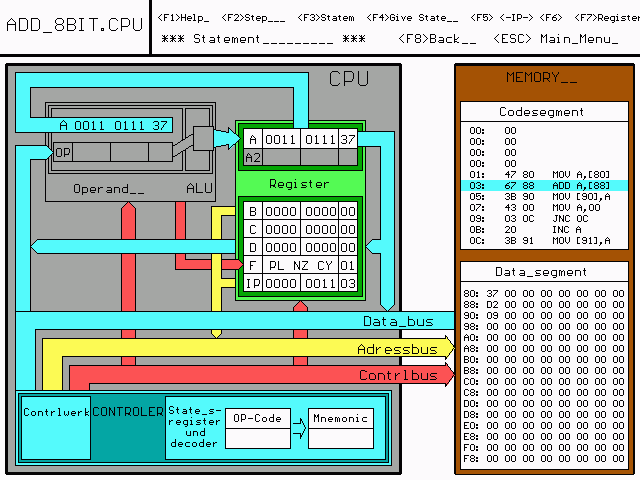640x480 pixels.
Task: Choose the F4 Give State option
Action: pos(412,17)
